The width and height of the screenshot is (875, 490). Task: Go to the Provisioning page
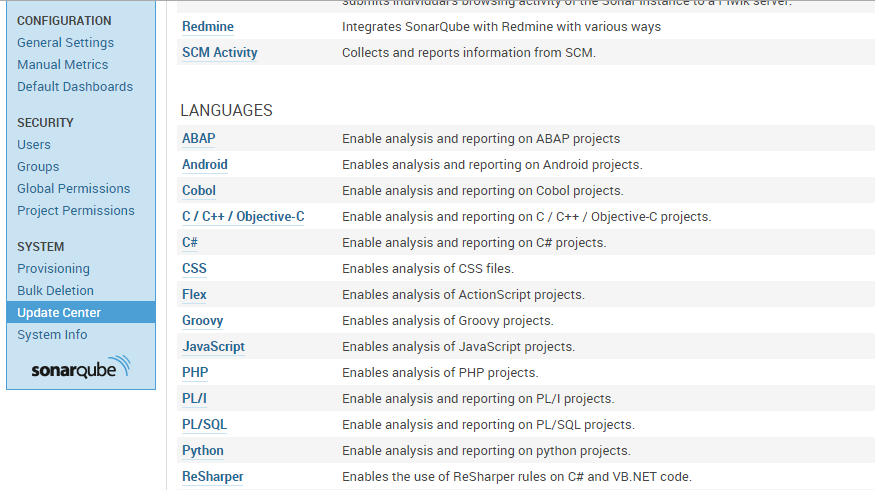pyautogui.click(x=53, y=268)
